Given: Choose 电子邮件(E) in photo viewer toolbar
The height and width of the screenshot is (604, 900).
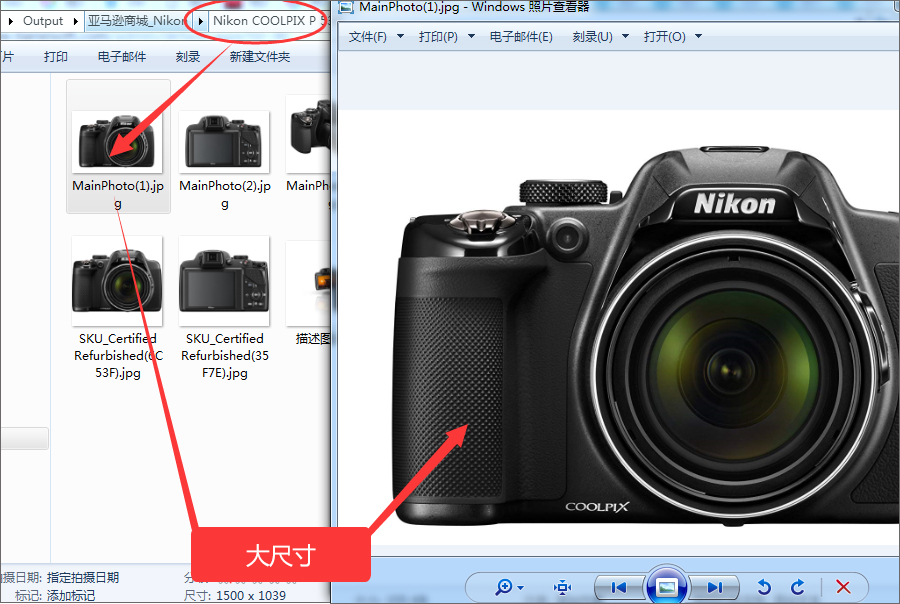Looking at the screenshot, I should [x=521, y=37].
